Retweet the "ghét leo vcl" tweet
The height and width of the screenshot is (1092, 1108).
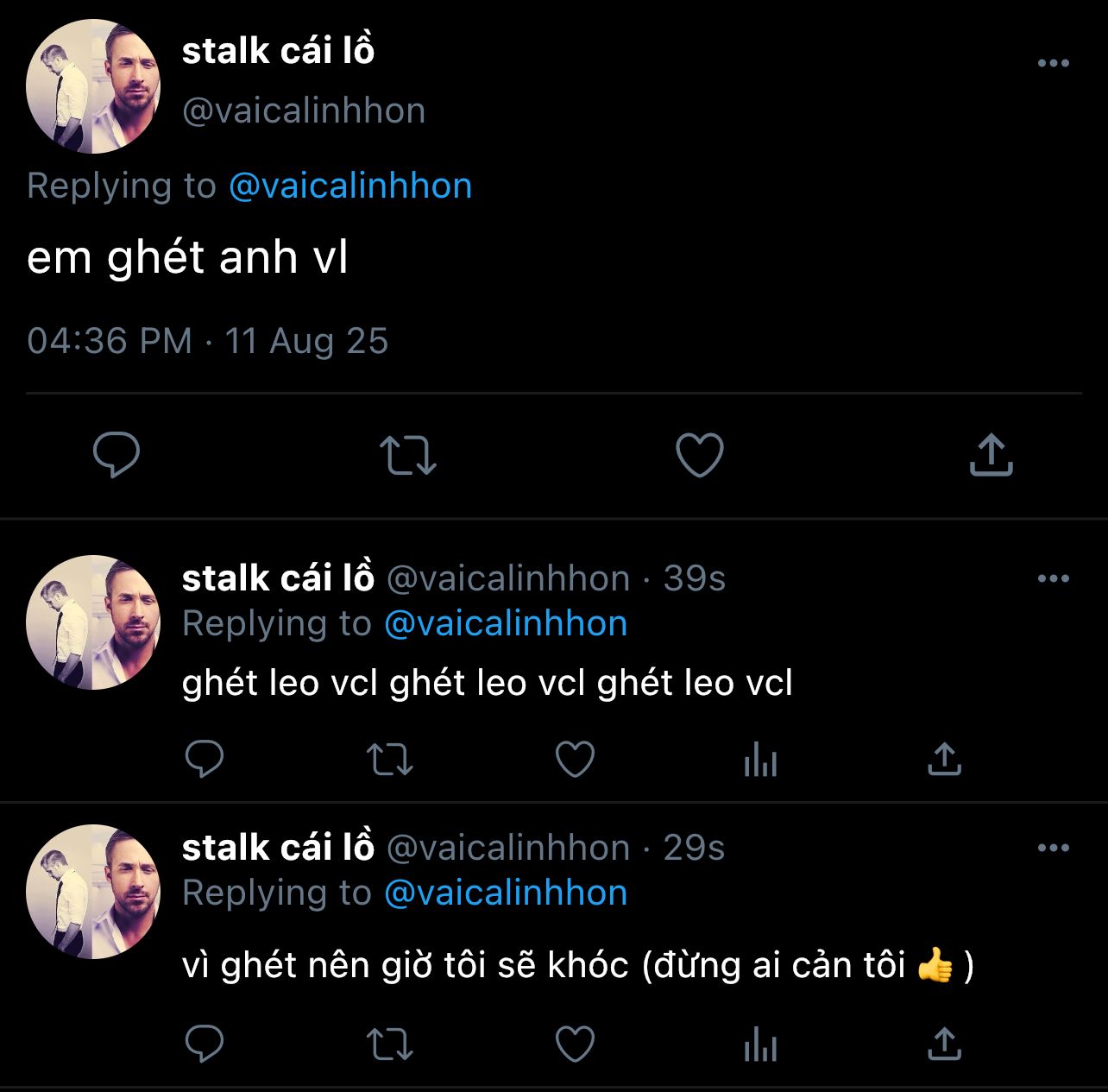tap(390, 760)
